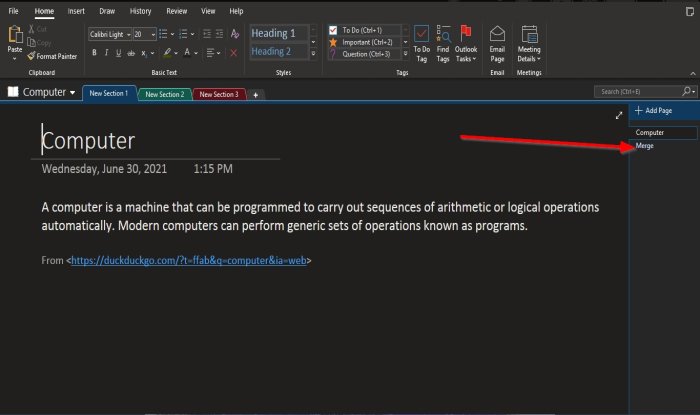
Task: Click in the Search (Ctrl+E) box
Action: [638, 92]
